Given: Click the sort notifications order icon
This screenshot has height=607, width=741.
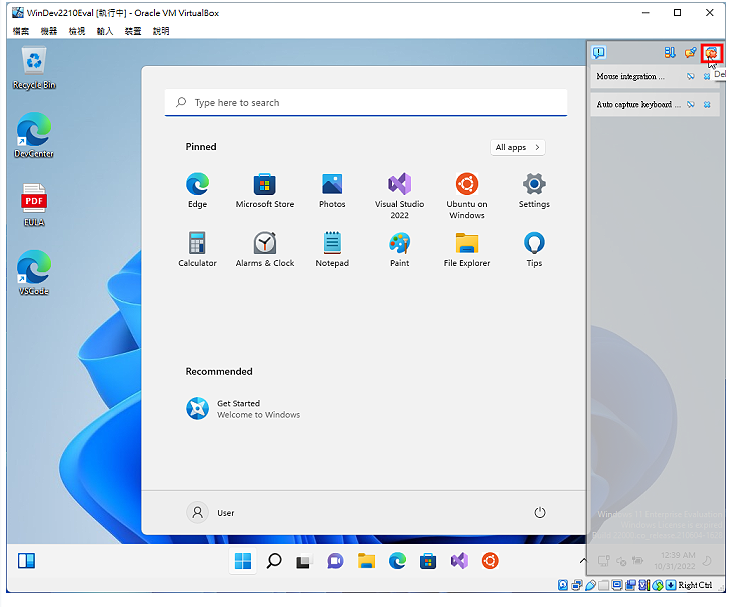Looking at the screenshot, I should tap(670, 52).
